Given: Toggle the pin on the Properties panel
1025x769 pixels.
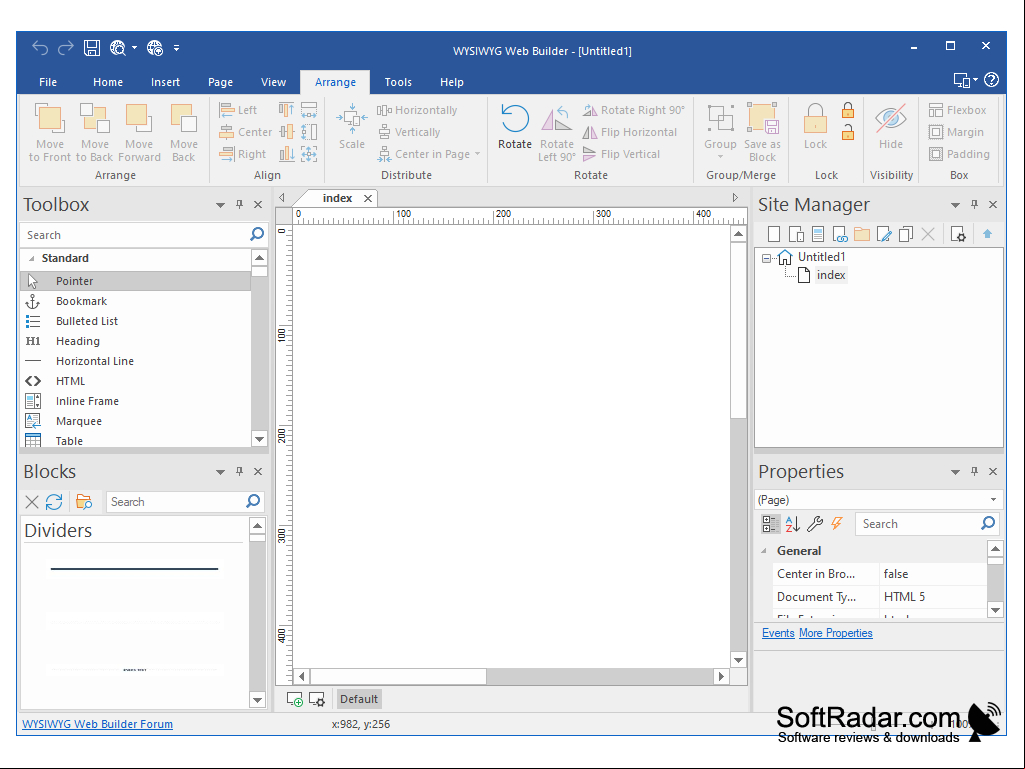Looking at the screenshot, I should (x=974, y=471).
